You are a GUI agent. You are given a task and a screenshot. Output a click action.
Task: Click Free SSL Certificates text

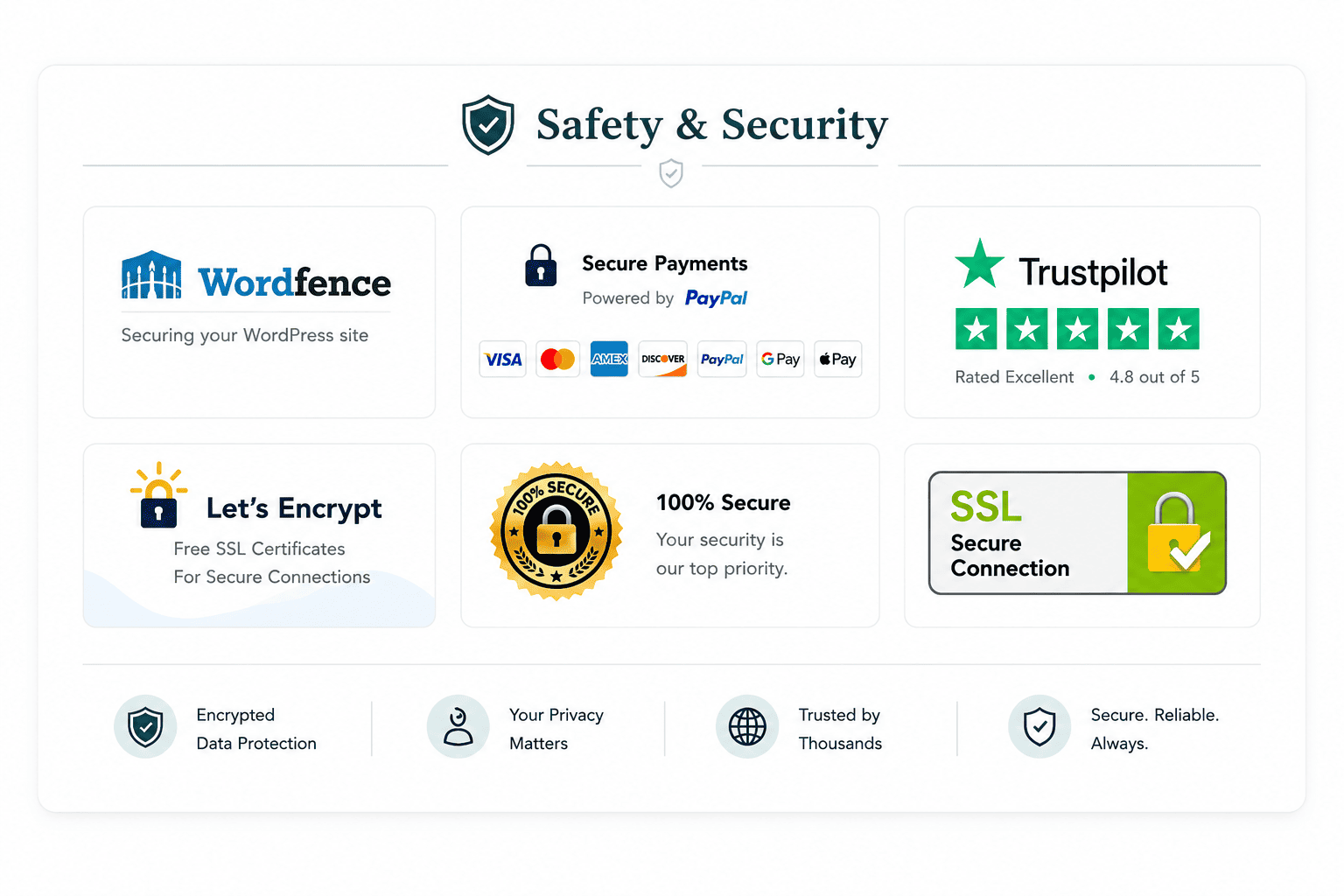tap(259, 549)
